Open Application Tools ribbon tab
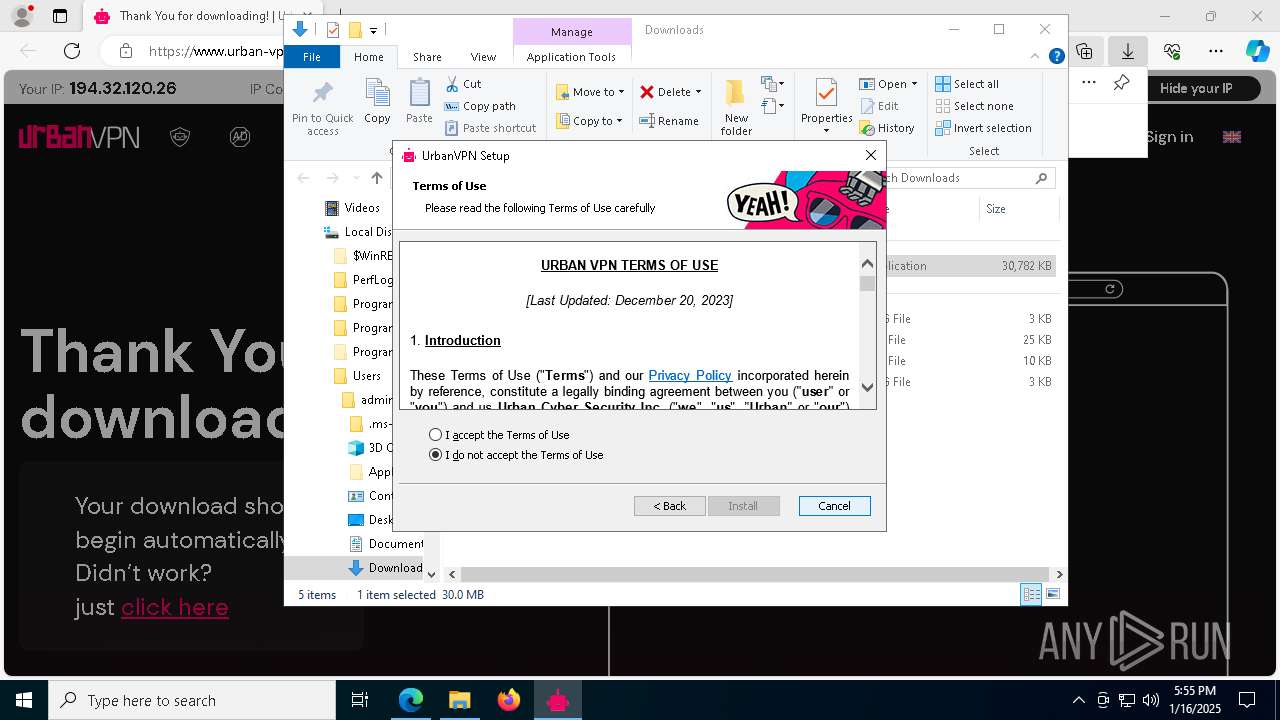The width and height of the screenshot is (1280, 720). (x=571, y=57)
